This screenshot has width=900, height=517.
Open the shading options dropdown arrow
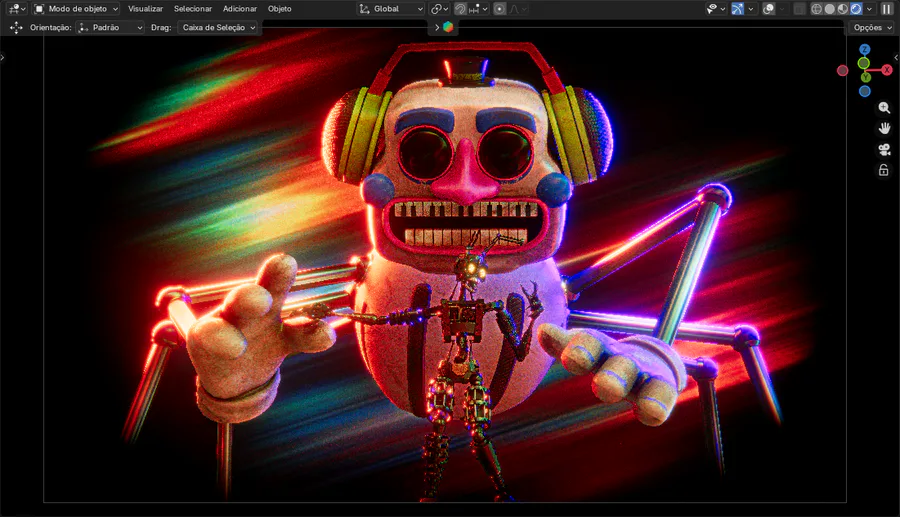point(869,9)
